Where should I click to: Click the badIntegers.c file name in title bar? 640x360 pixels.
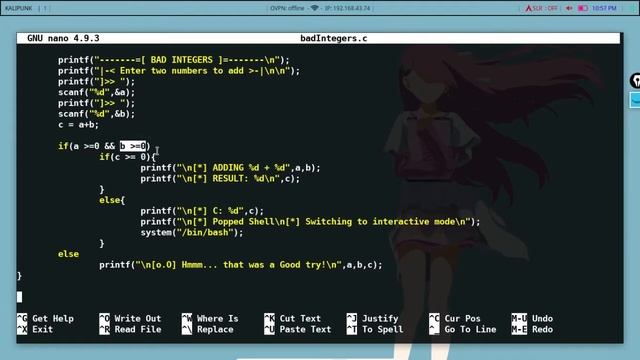click(333, 38)
